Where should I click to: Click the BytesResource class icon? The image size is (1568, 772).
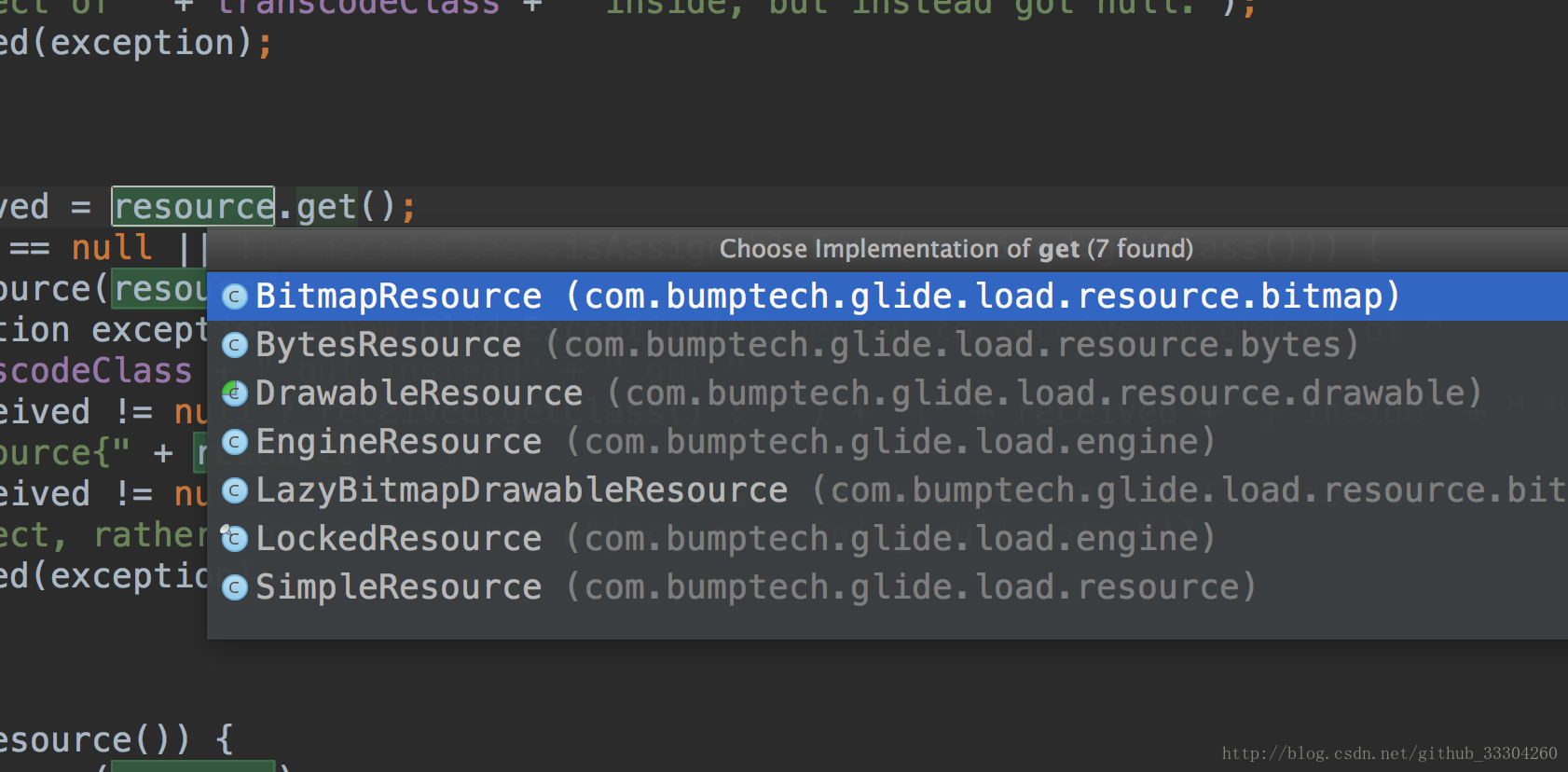235,345
